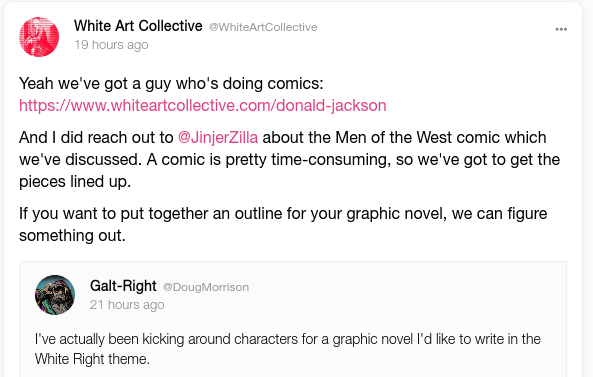Click the White Art Collective red avatar

click(x=39, y=37)
